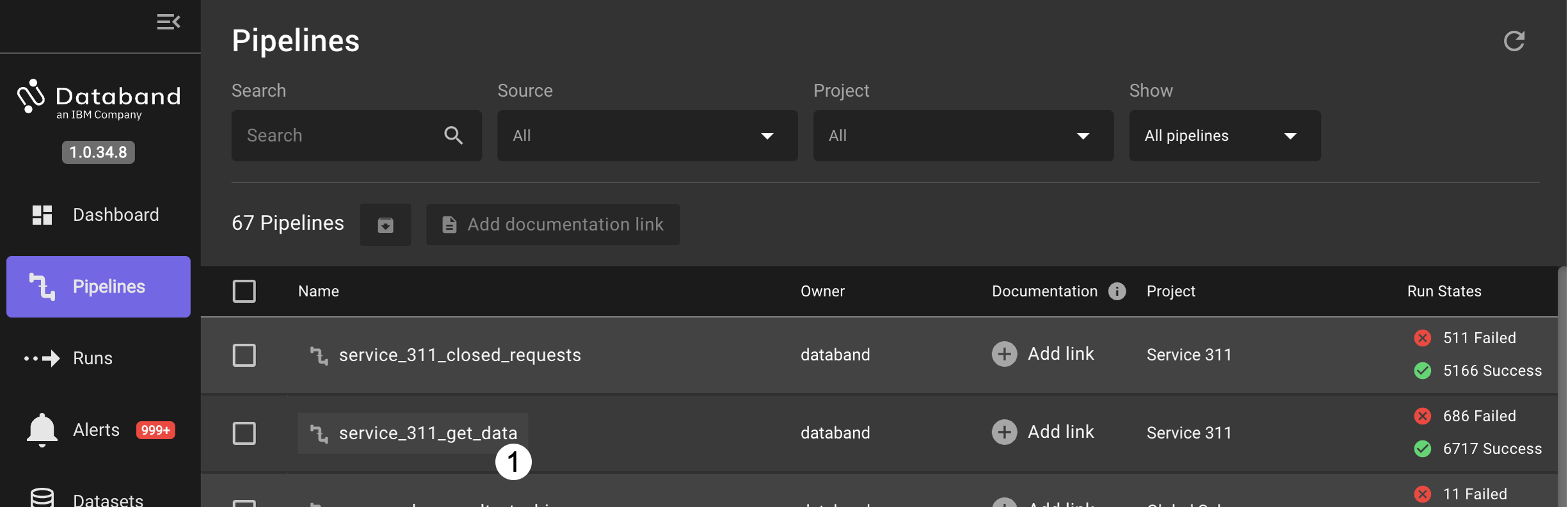Click the version badge 1.0.34.8
Screen dimensions: 1568x507
click(x=99, y=152)
